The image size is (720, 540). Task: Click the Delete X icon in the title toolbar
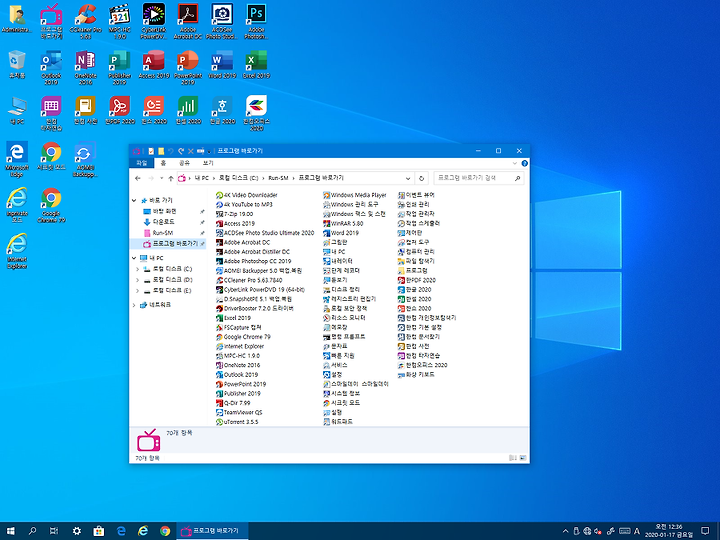(x=191, y=151)
